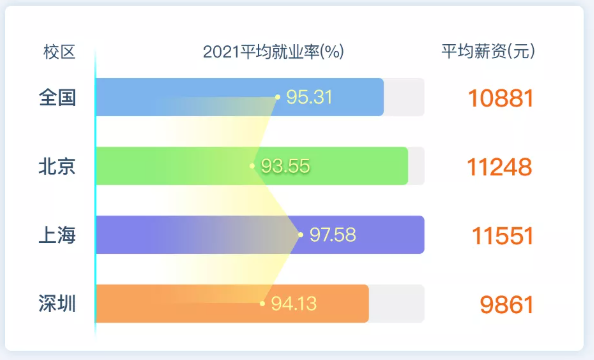Viewport: 594px width, 360px height.
Task: Click the orange 深圳 employment bar
Action: (232, 304)
